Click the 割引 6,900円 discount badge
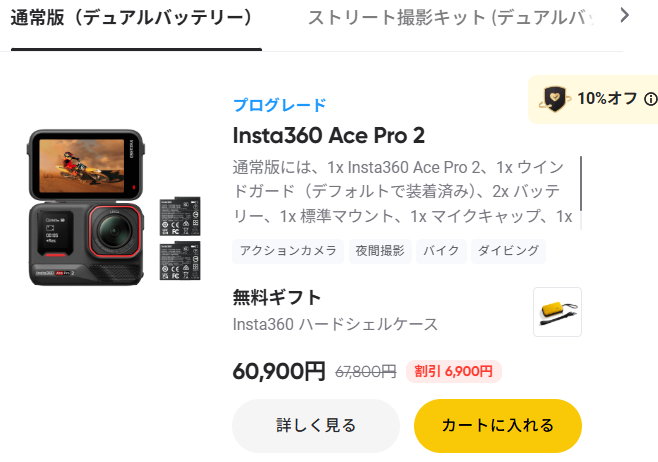This screenshot has width=658, height=462. pos(454,371)
